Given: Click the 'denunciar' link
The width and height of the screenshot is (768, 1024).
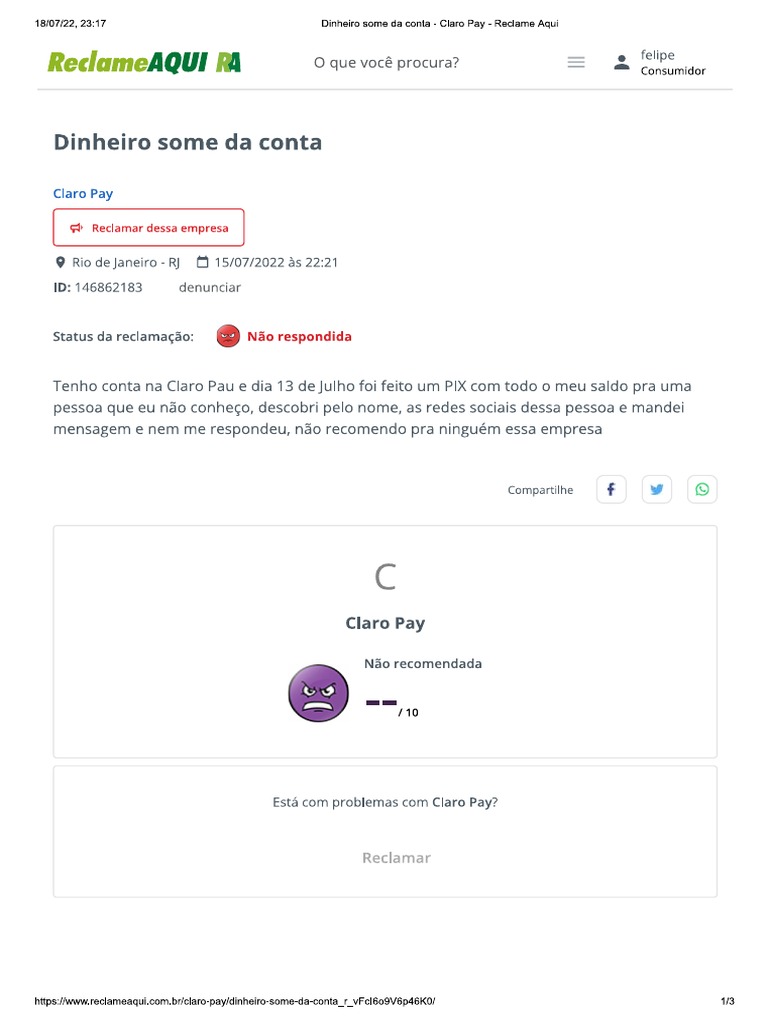Looking at the screenshot, I should 209,287.
